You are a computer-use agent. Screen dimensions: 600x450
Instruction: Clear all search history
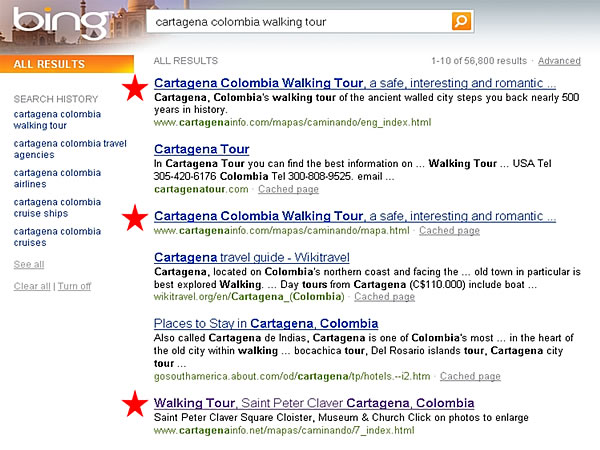[x=31, y=286]
